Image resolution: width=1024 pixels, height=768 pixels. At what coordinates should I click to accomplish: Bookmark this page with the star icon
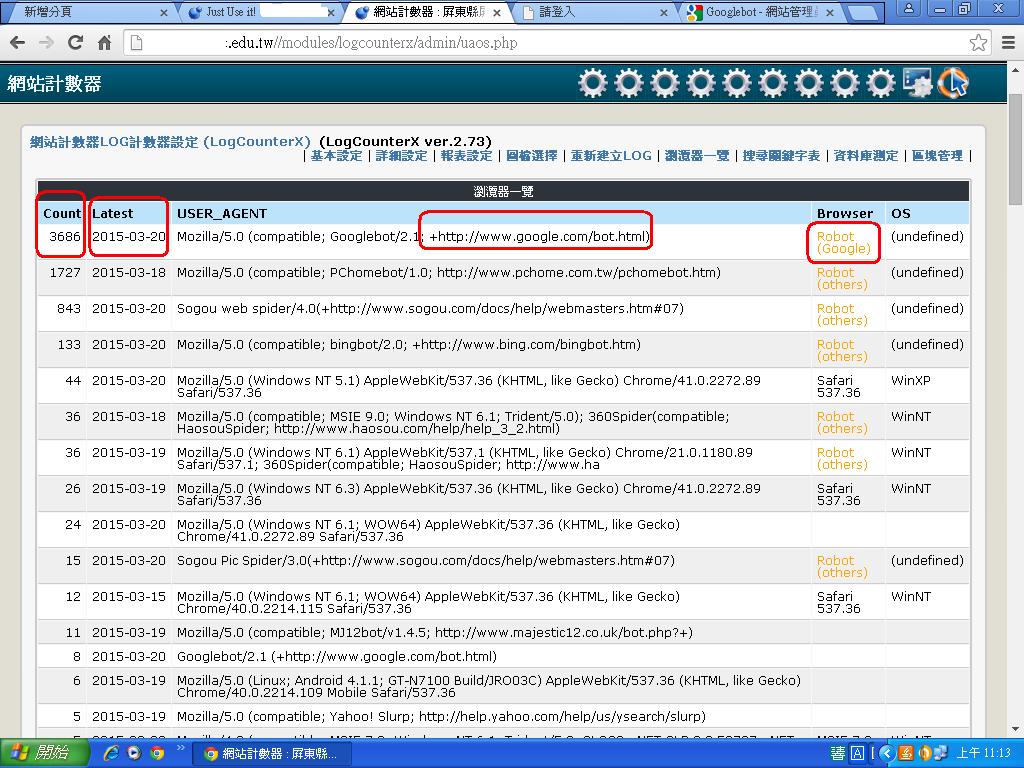978,43
